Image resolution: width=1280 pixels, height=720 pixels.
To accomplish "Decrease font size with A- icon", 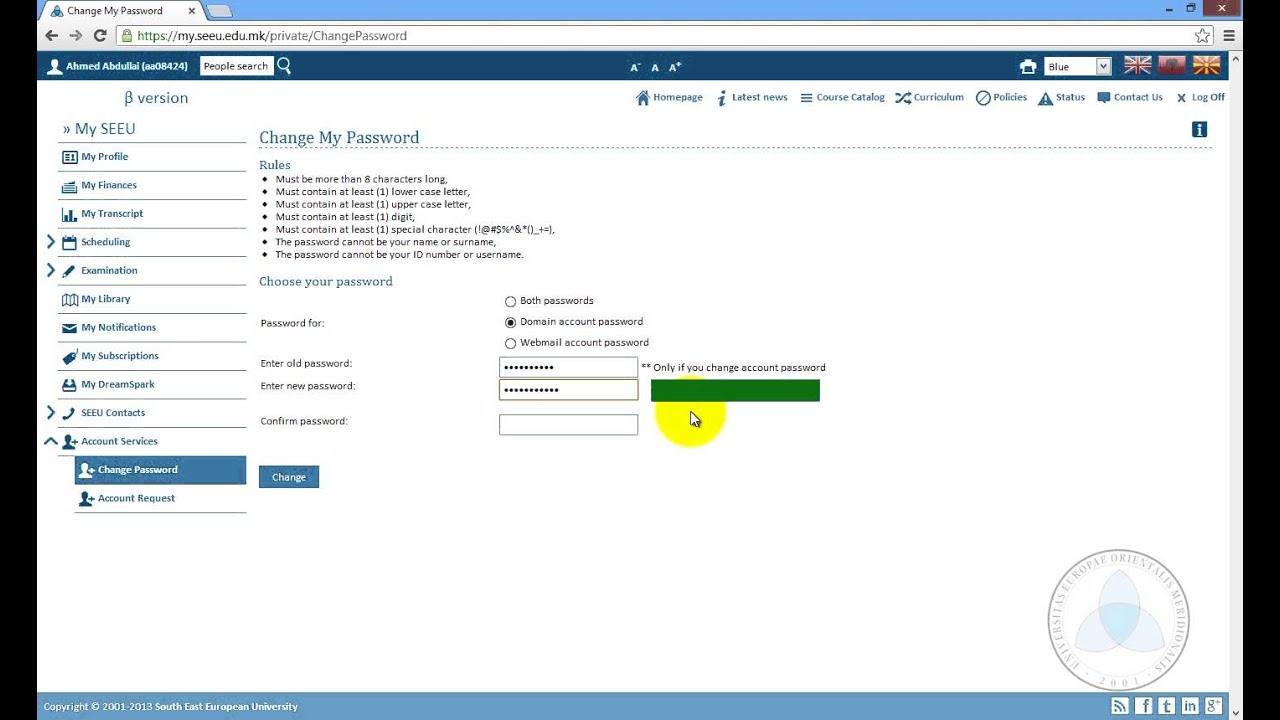I will [x=634, y=67].
